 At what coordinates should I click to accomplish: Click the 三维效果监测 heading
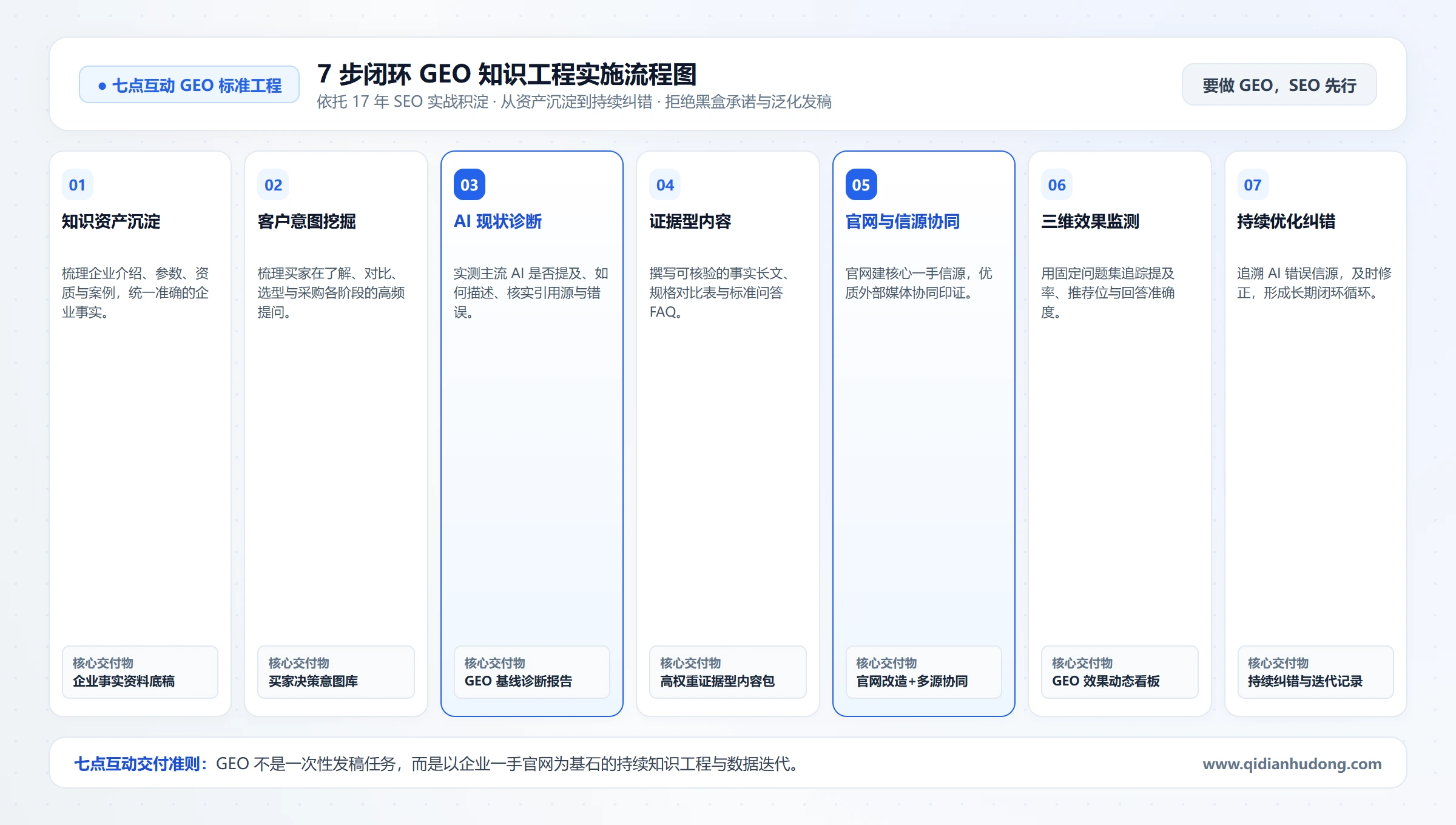1090,221
